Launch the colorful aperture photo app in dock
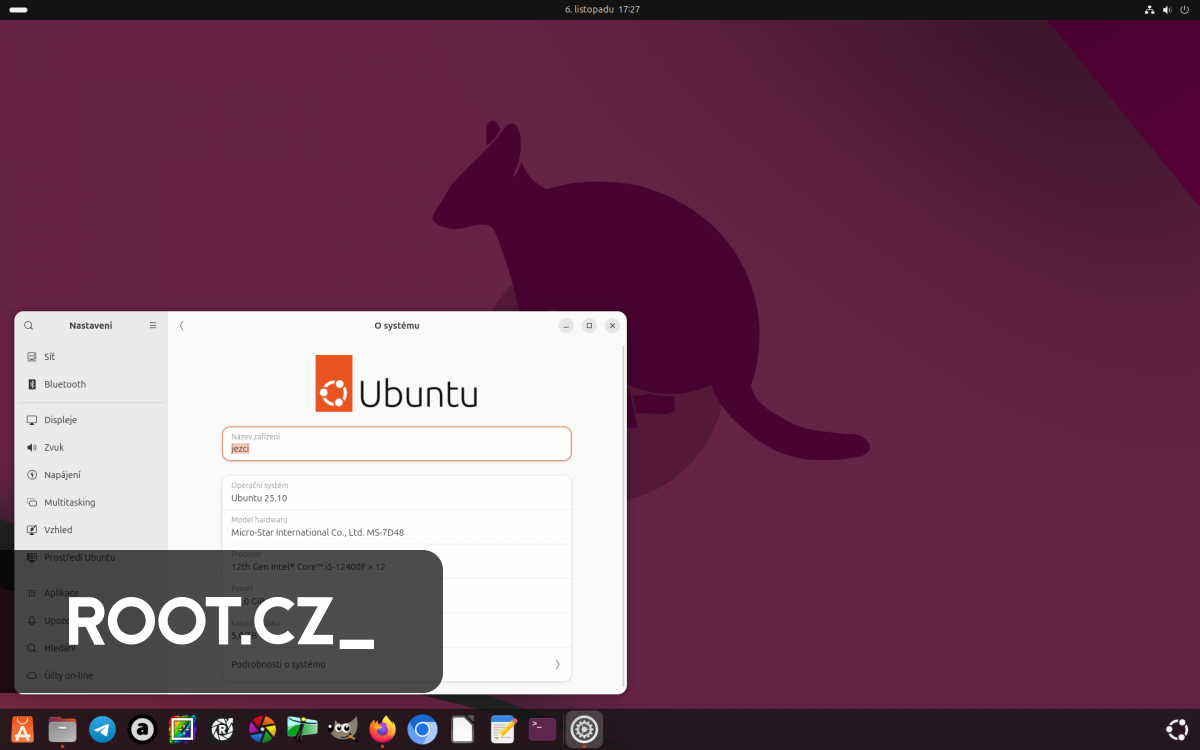 pyautogui.click(x=262, y=730)
